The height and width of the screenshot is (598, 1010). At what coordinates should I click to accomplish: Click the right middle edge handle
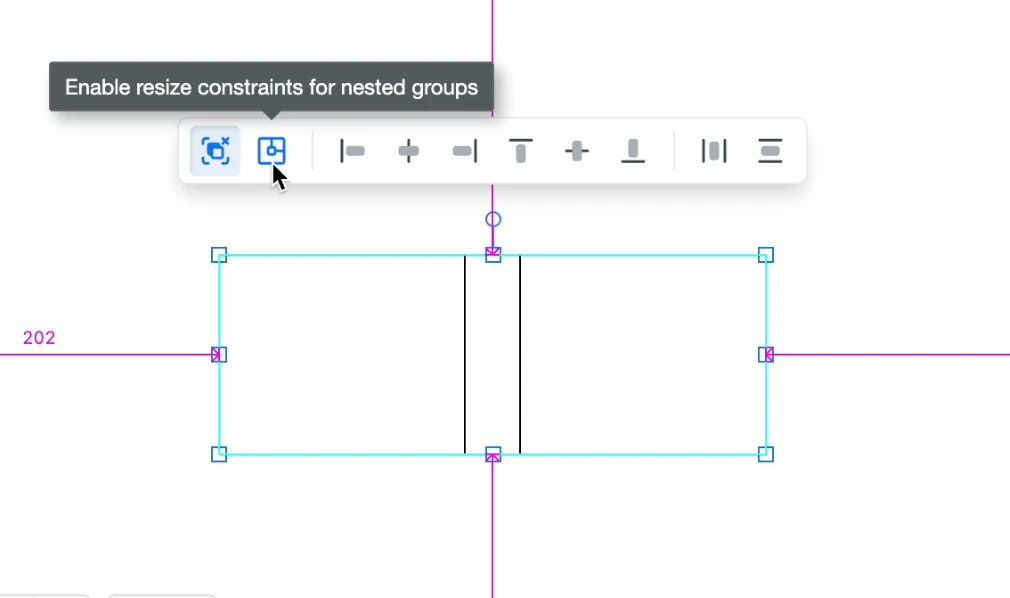(766, 354)
